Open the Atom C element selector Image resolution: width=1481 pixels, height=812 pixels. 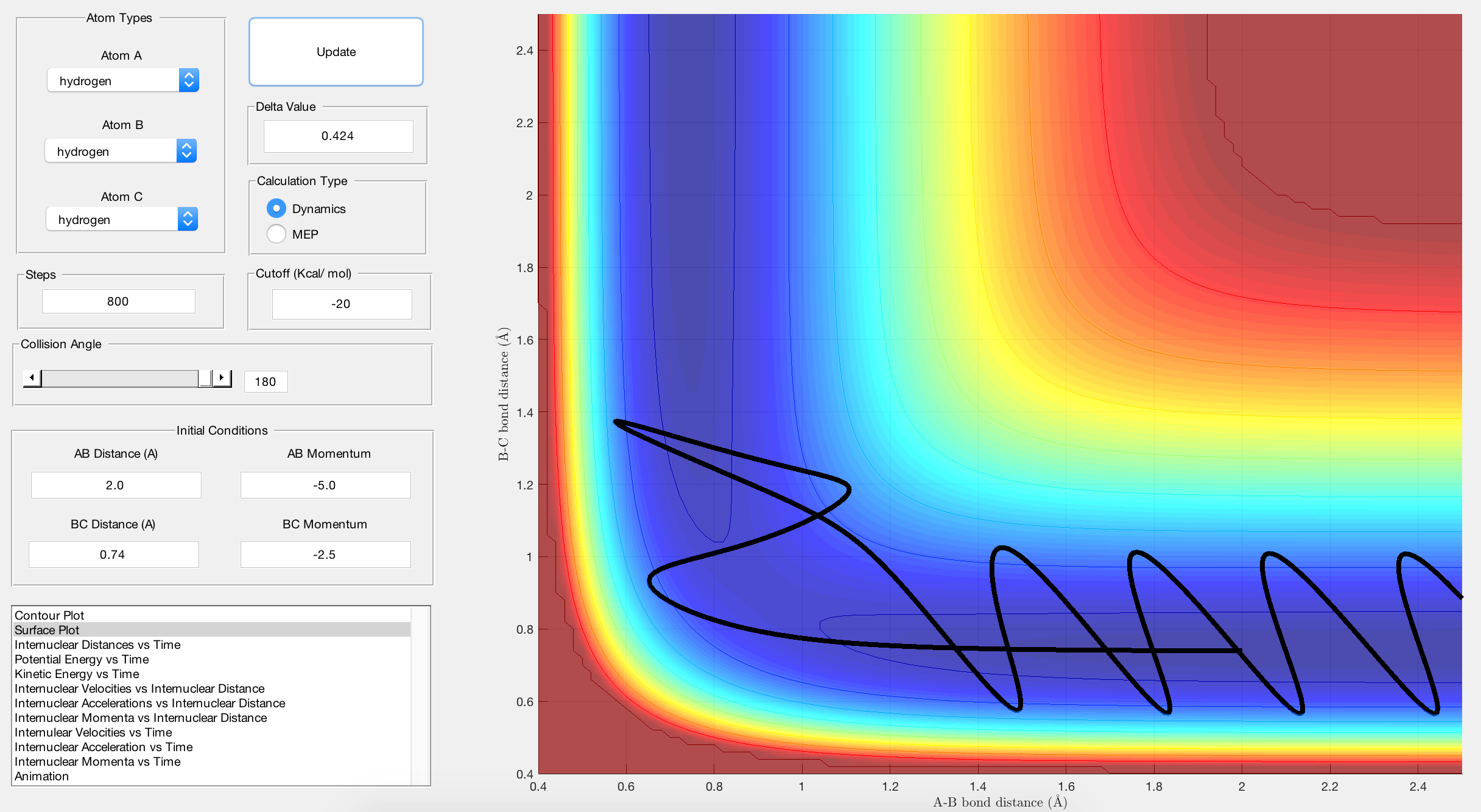pos(188,219)
